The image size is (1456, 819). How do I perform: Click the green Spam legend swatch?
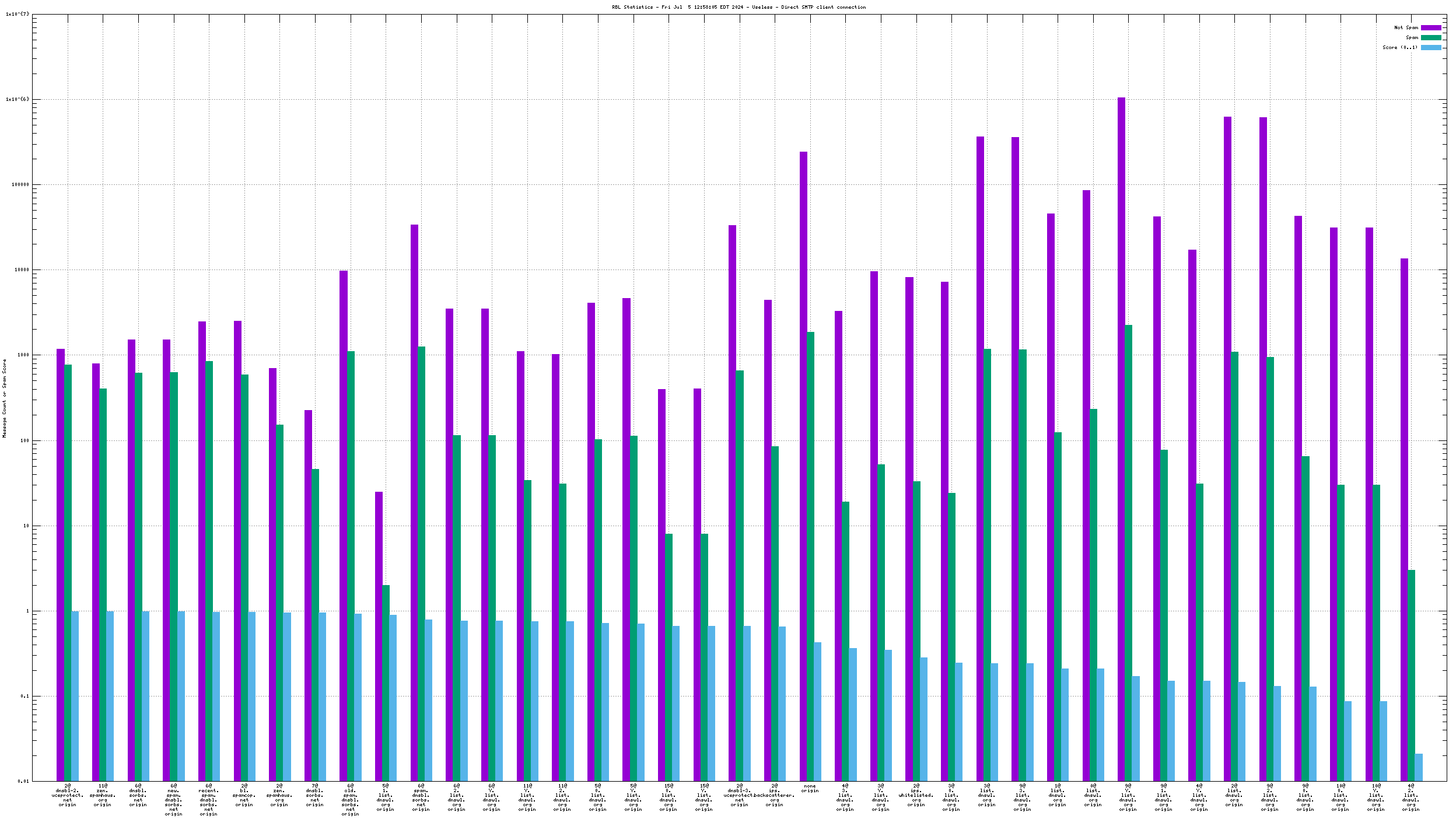point(1430,37)
